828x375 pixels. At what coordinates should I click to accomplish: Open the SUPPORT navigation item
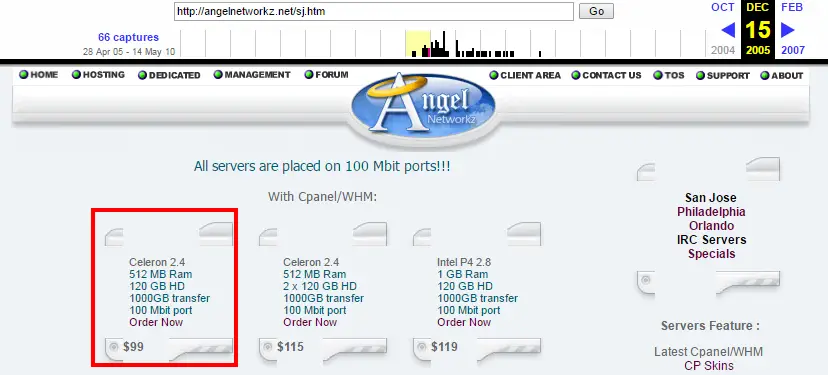click(722, 76)
